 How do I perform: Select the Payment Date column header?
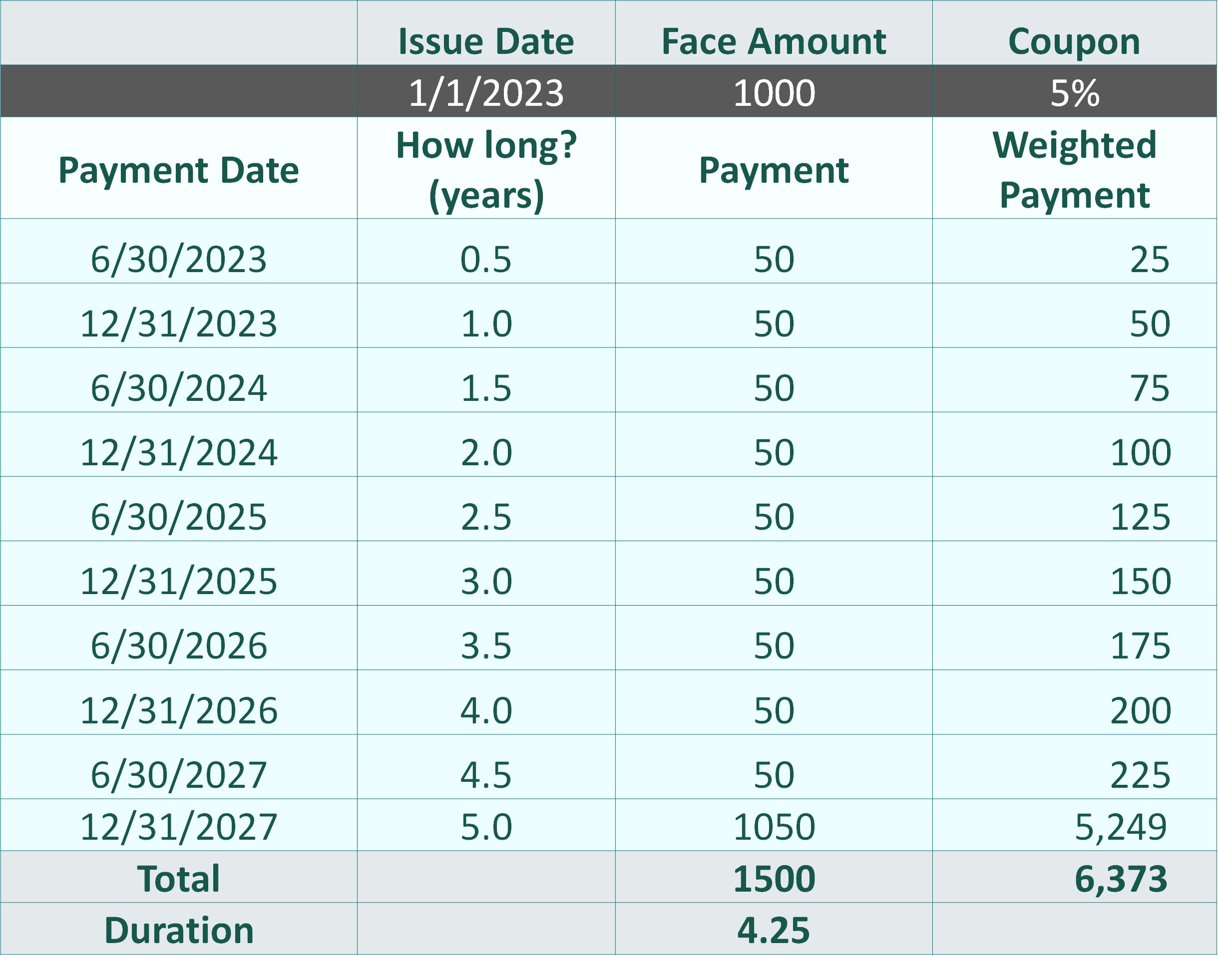[x=178, y=168]
